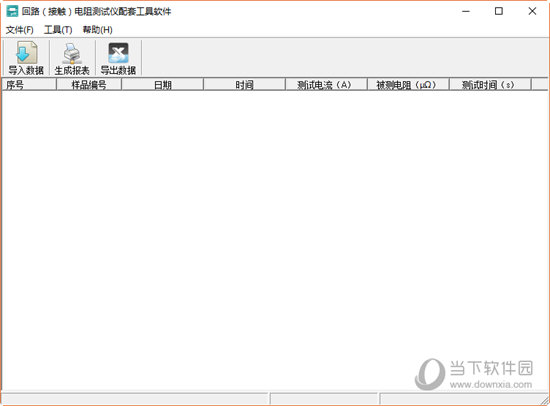Open the 帮助(H) menu
This screenshot has width=550, height=406.
97,30
